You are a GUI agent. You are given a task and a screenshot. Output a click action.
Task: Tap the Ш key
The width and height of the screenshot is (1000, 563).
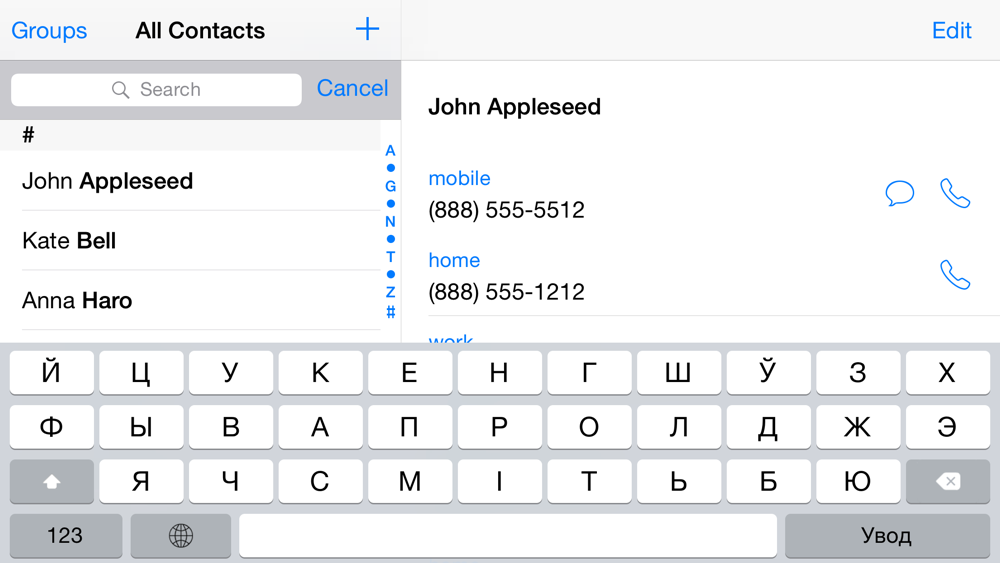tap(679, 372)
